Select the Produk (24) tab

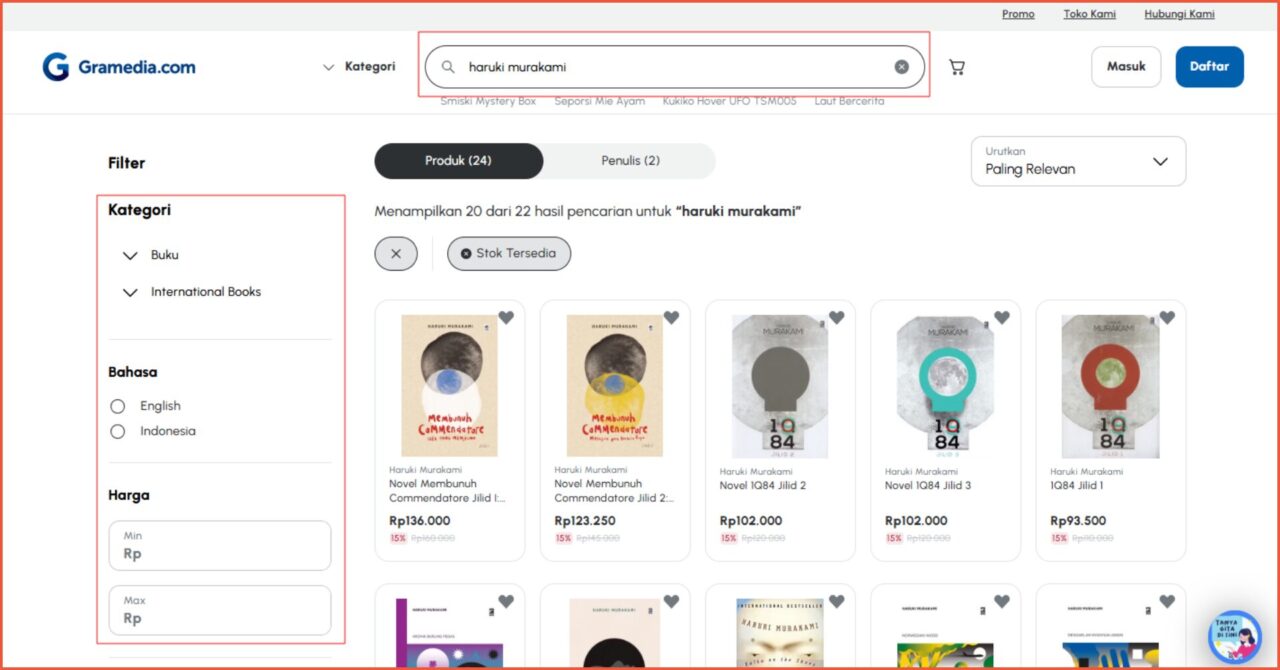(x=458, y=161)
